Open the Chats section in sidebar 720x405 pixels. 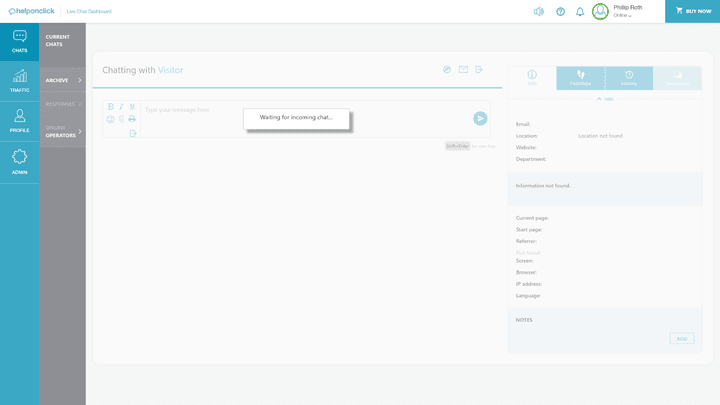tap(20, 41)
